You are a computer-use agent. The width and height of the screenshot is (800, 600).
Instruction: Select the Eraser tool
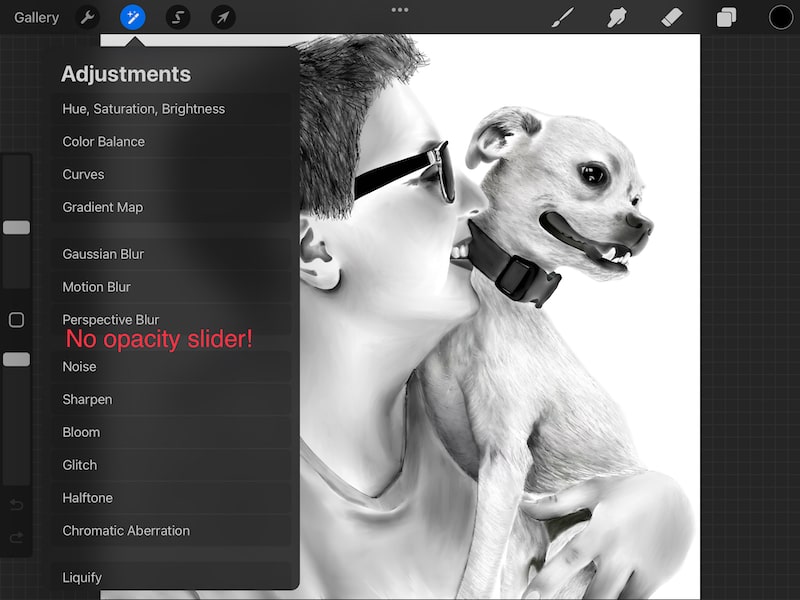click(672, 17)
